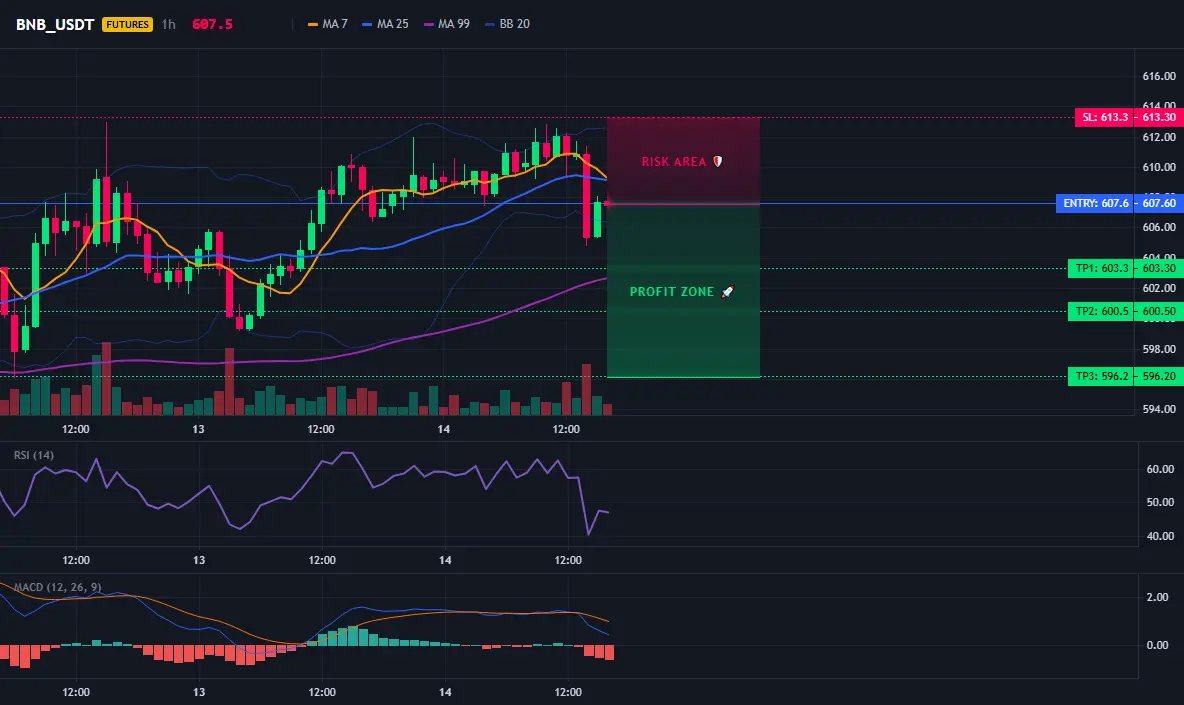Click the 0.00 MACD scale value
The width and height of the screenshot is (1184, 705).
coord(1158,645)
